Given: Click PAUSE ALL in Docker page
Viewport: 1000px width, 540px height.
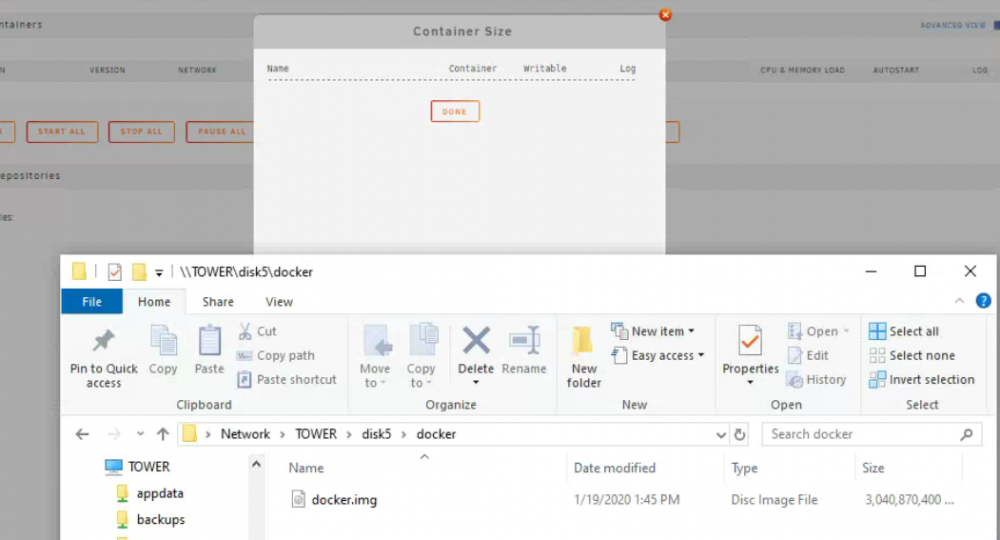Looking at the screenshot, I should click(x=221, y=132).
